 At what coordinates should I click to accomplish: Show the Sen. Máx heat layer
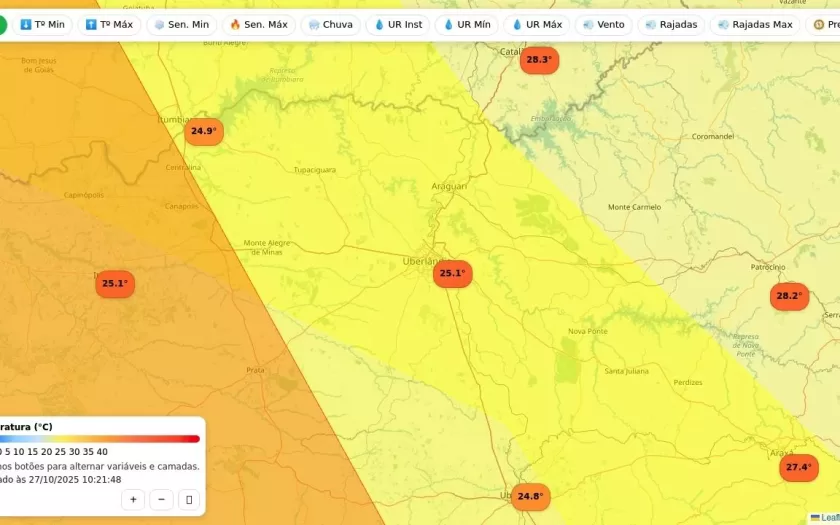[x=258, y=24]
